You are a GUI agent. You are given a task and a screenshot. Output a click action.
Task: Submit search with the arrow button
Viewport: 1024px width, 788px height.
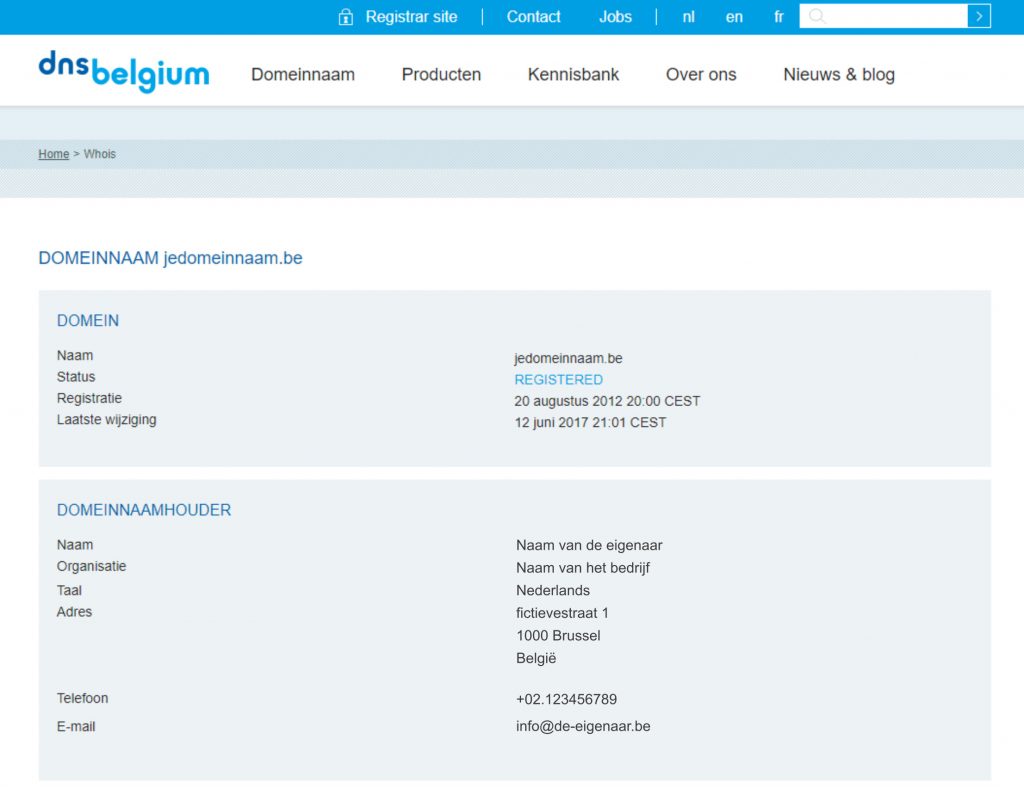pyautogui.click(x=979, y=16)
